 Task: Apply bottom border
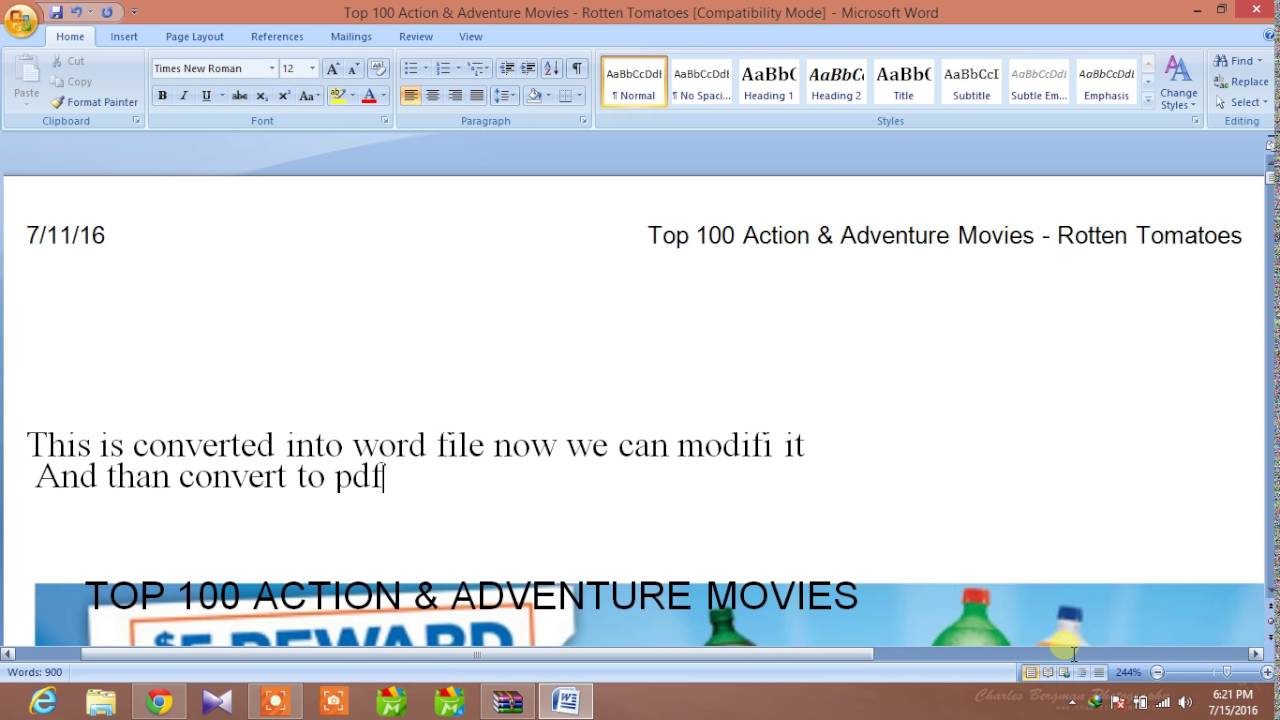click(x=565, y=96)
